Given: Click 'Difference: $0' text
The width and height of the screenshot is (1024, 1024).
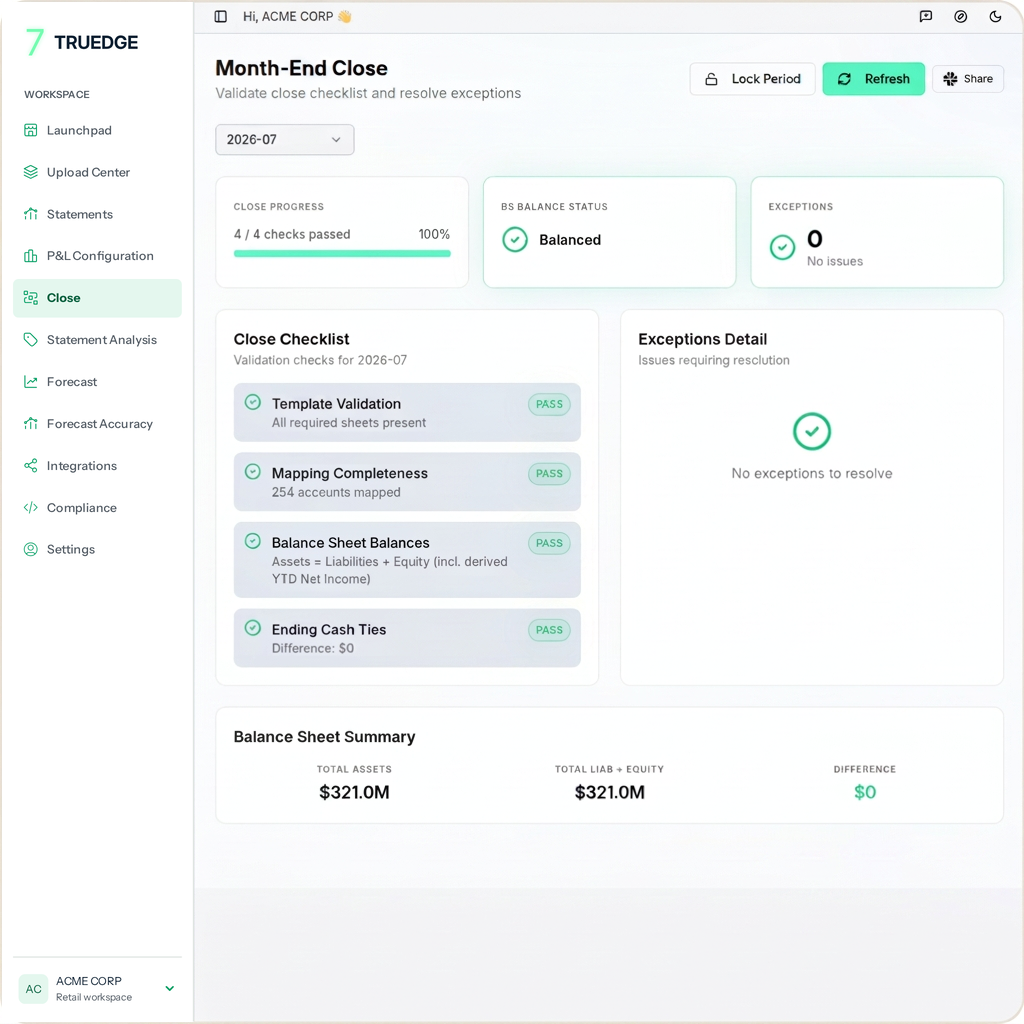Looking at the screenshot, I should point(313,648).
